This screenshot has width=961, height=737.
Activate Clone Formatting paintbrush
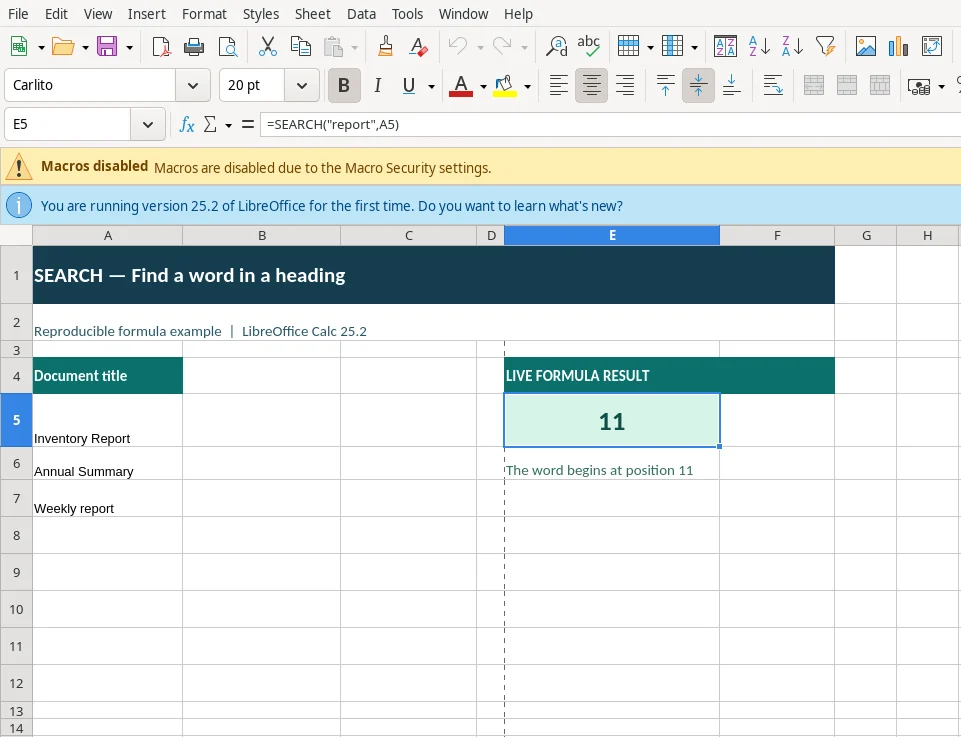click(x=386, y=47)
